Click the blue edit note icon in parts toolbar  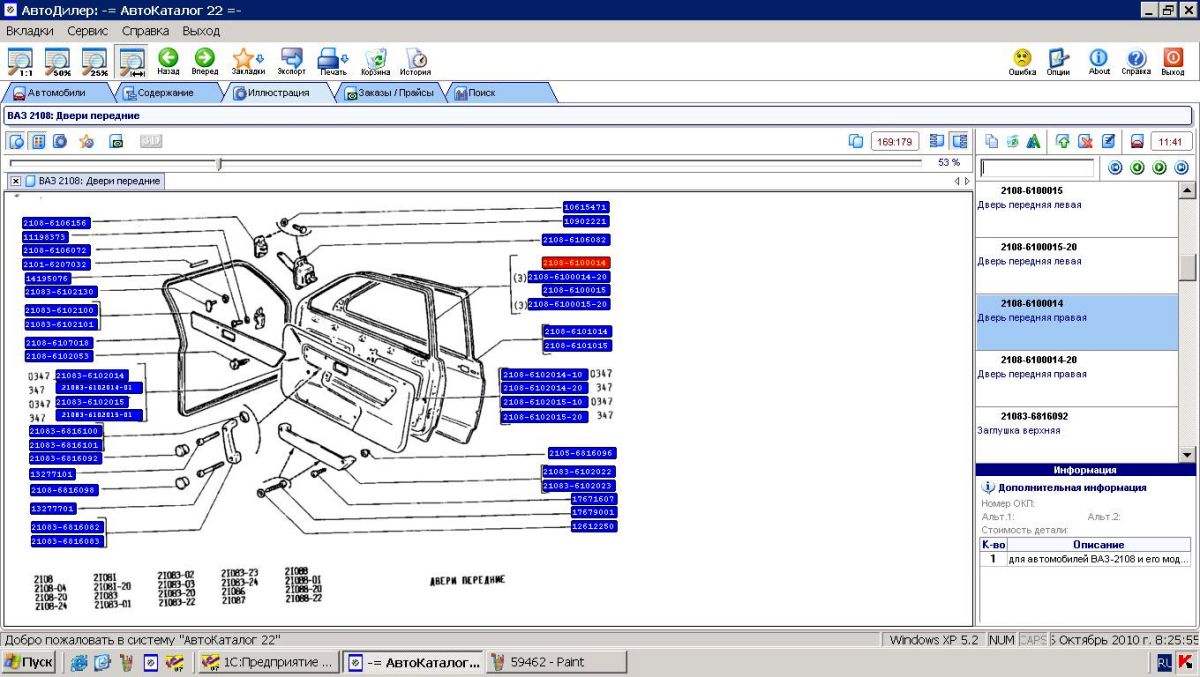click(x=1108, y=141)
